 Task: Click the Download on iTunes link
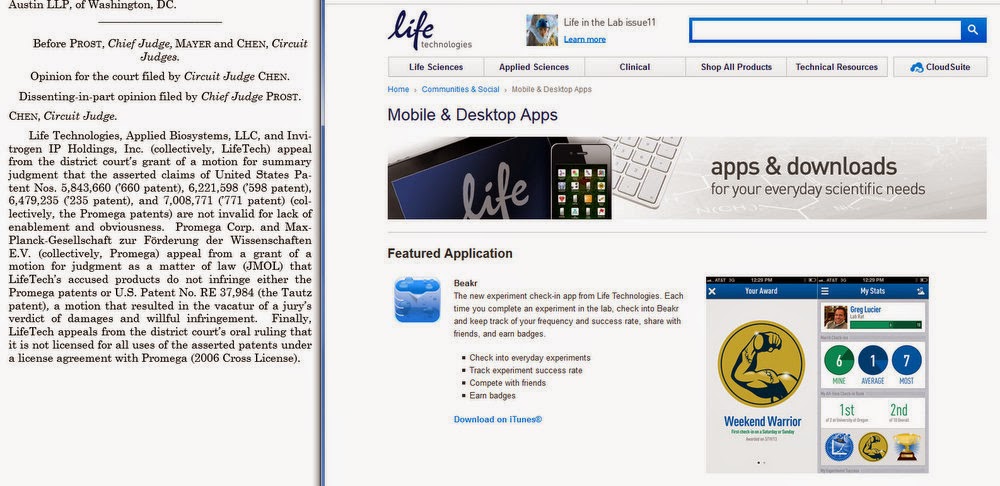coord(497,420)
